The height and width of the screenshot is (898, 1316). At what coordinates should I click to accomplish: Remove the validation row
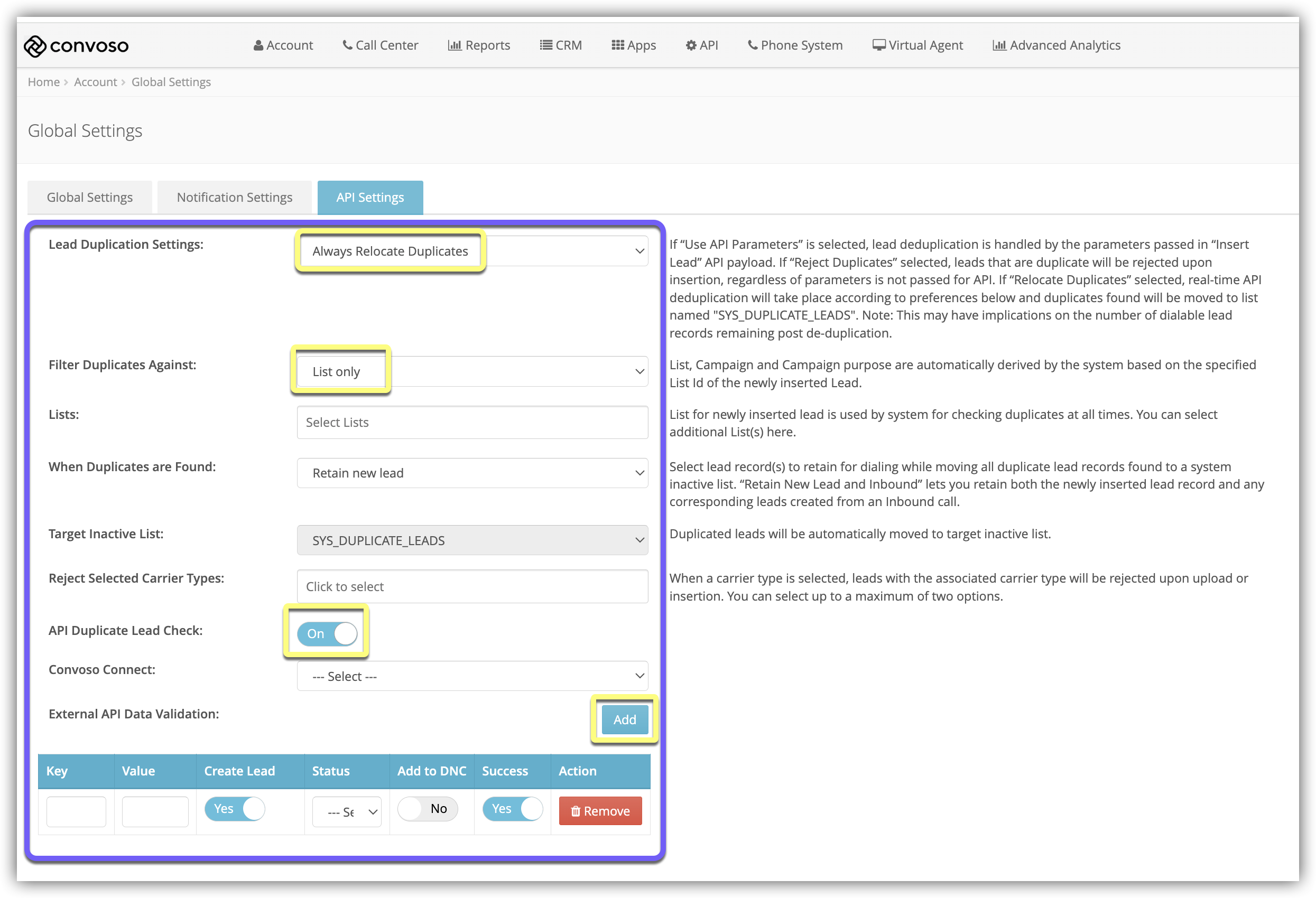coord(600,811)
